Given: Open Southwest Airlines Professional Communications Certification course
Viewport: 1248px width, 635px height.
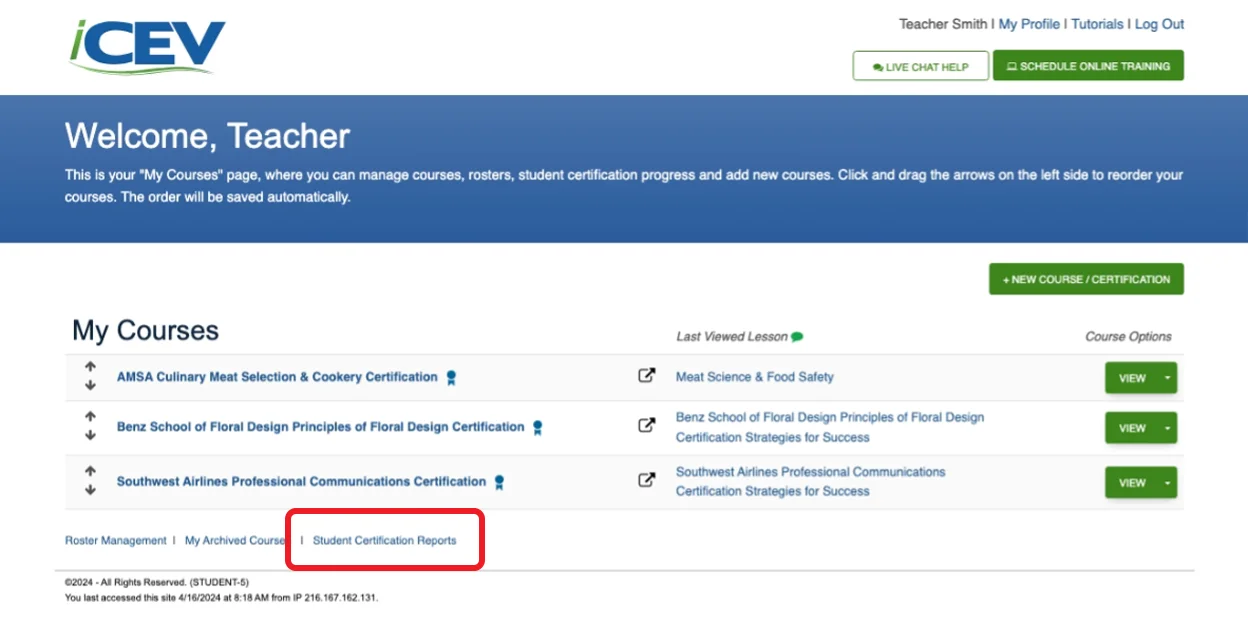Looking at the screenshot, I should click(301, 481).
